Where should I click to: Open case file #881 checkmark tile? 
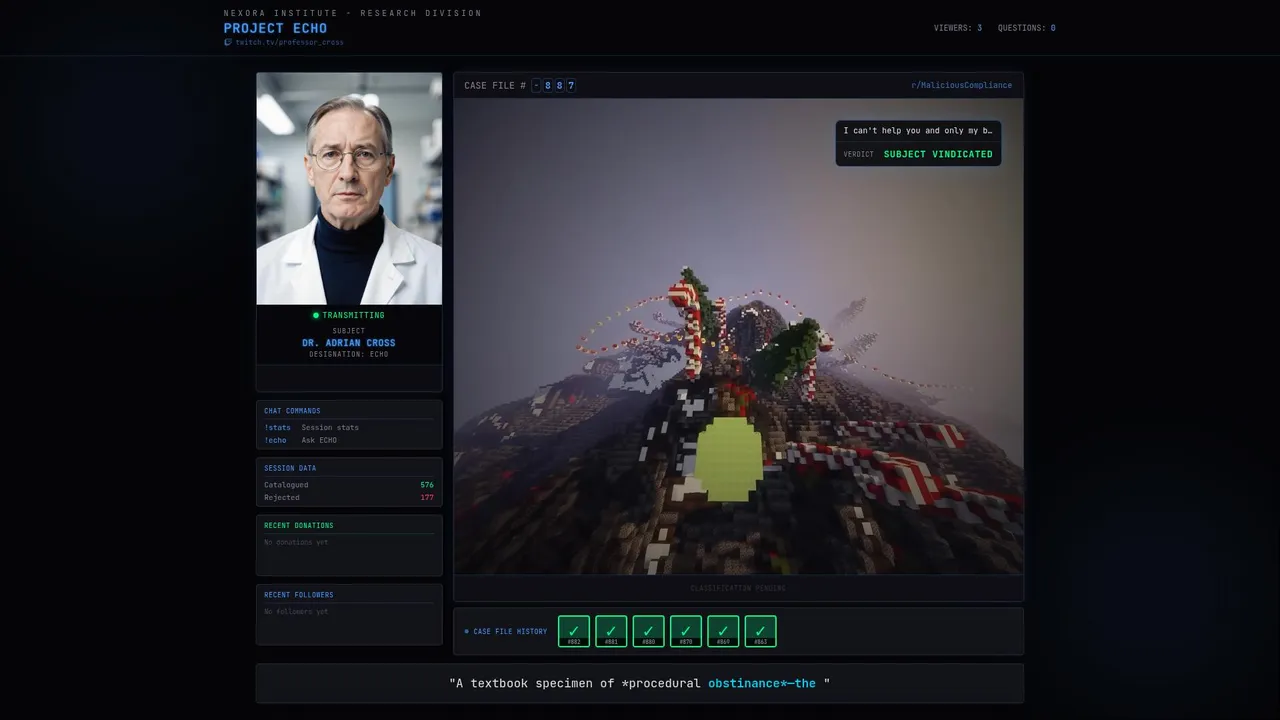(x=611, y=631)
